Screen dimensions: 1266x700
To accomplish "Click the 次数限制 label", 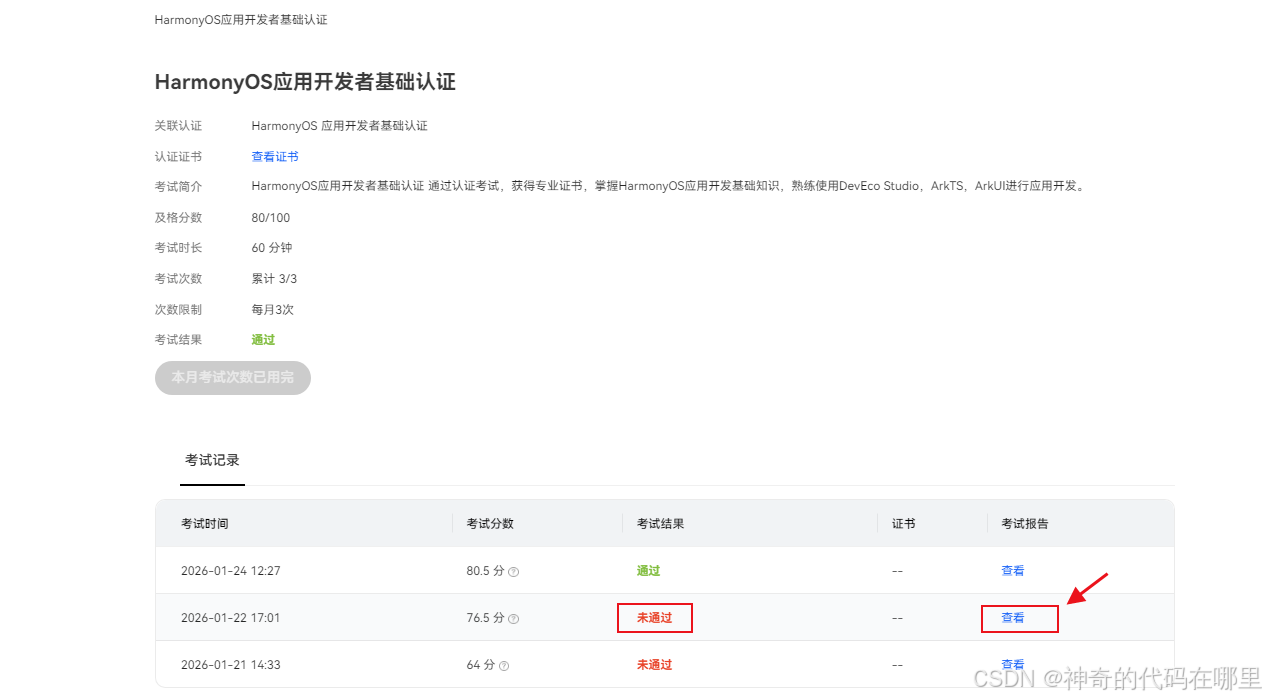I will tap(178, 310).
